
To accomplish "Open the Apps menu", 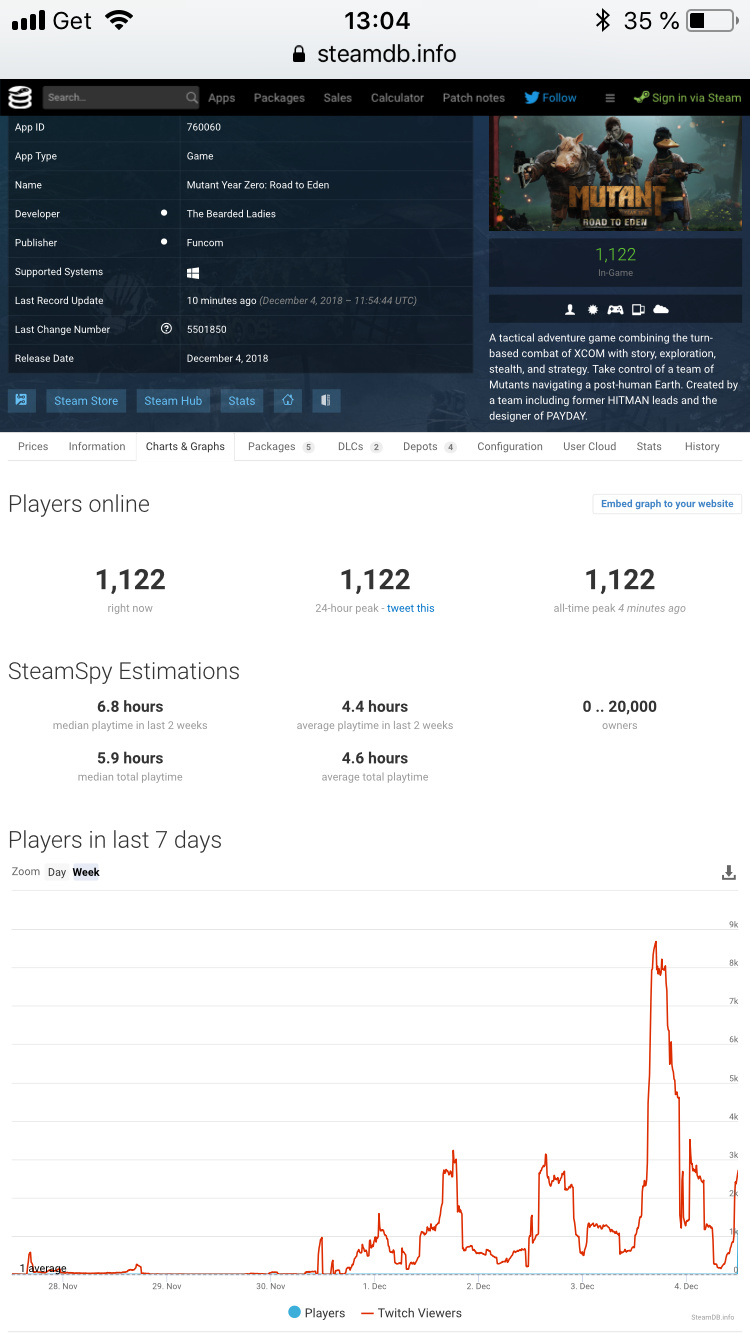I will (x=222, y=98).
